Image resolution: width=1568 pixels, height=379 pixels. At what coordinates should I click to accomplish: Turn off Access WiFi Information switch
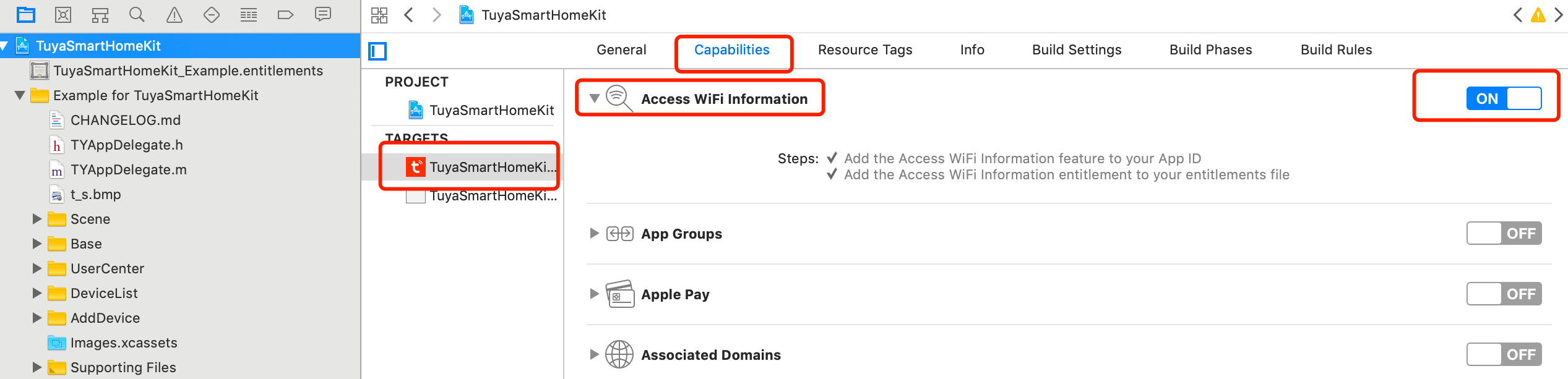[x=1504, y=98]
